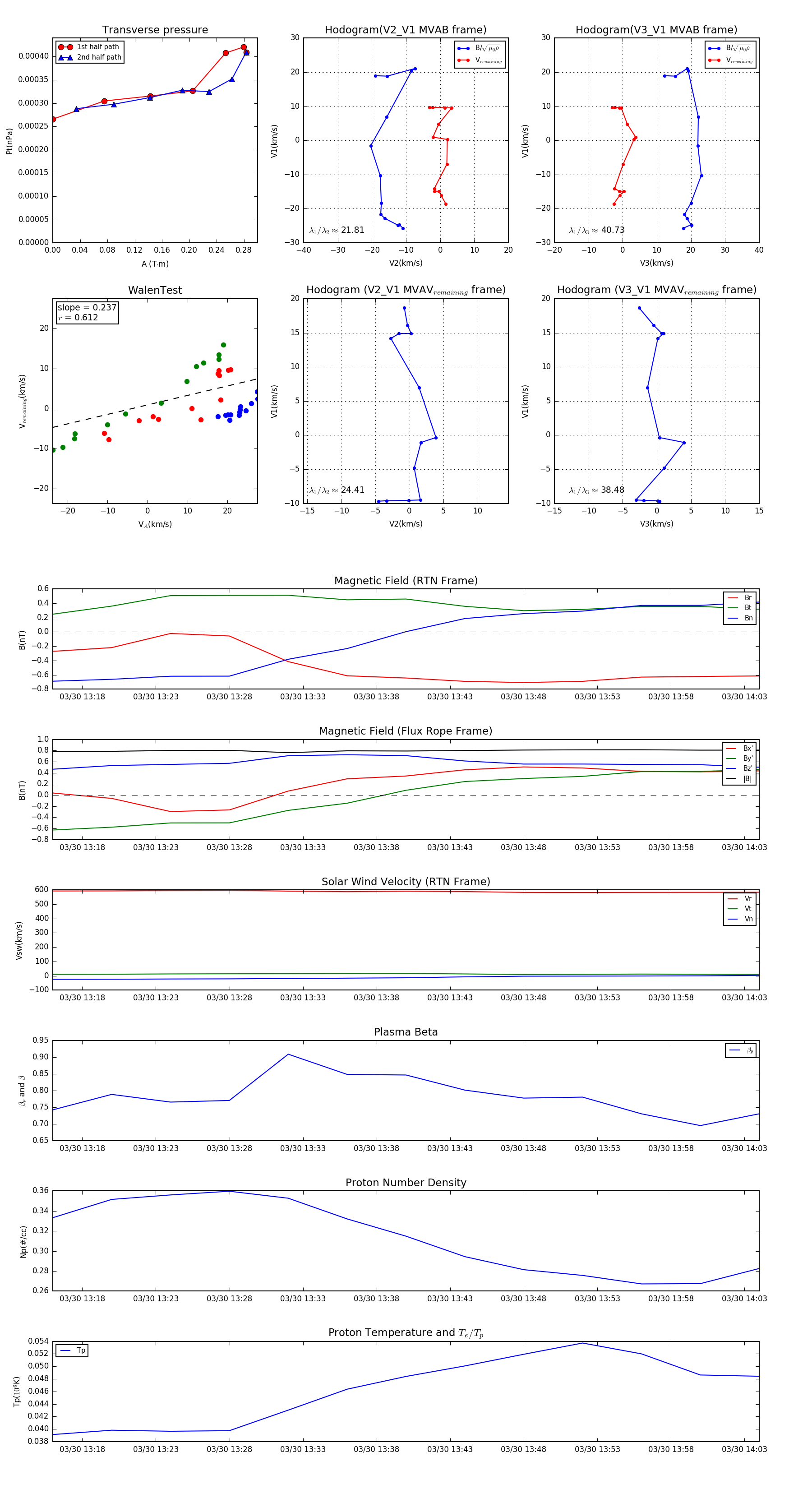Click the λ1/λ3 ≈ 40.73 annotation
The height and width of the screenshot is (1489, 812).
click(x=597, y=230)
